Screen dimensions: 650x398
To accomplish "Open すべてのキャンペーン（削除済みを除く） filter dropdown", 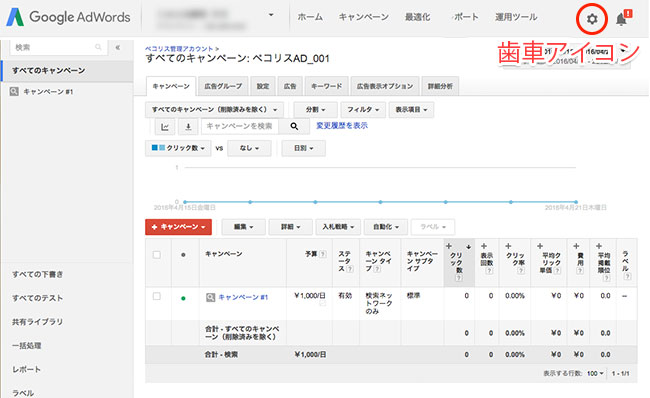I will 214,110.
